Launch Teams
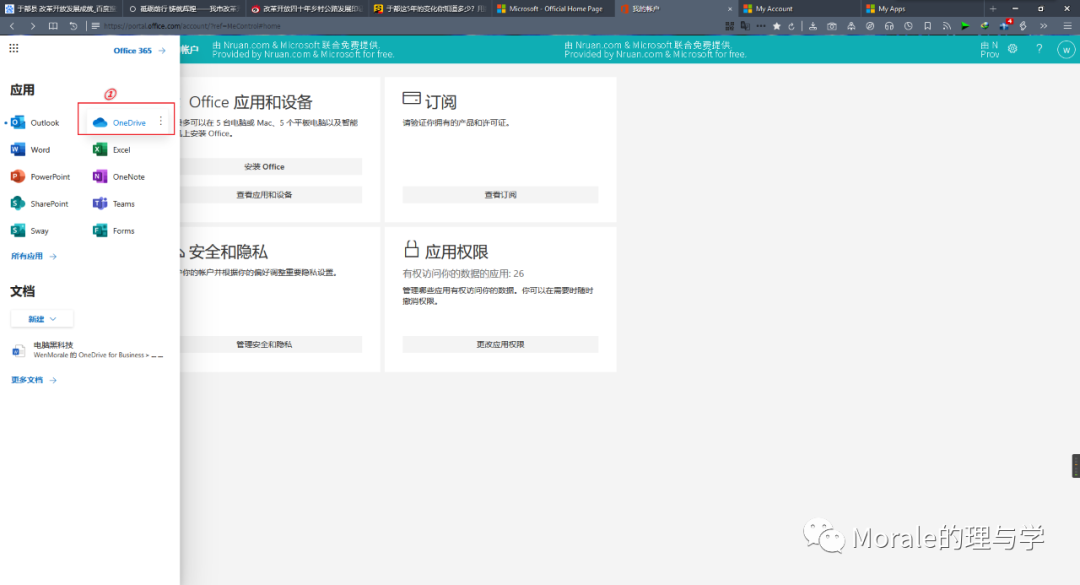Screen dimensions: 1080x585 coord(114,204)
